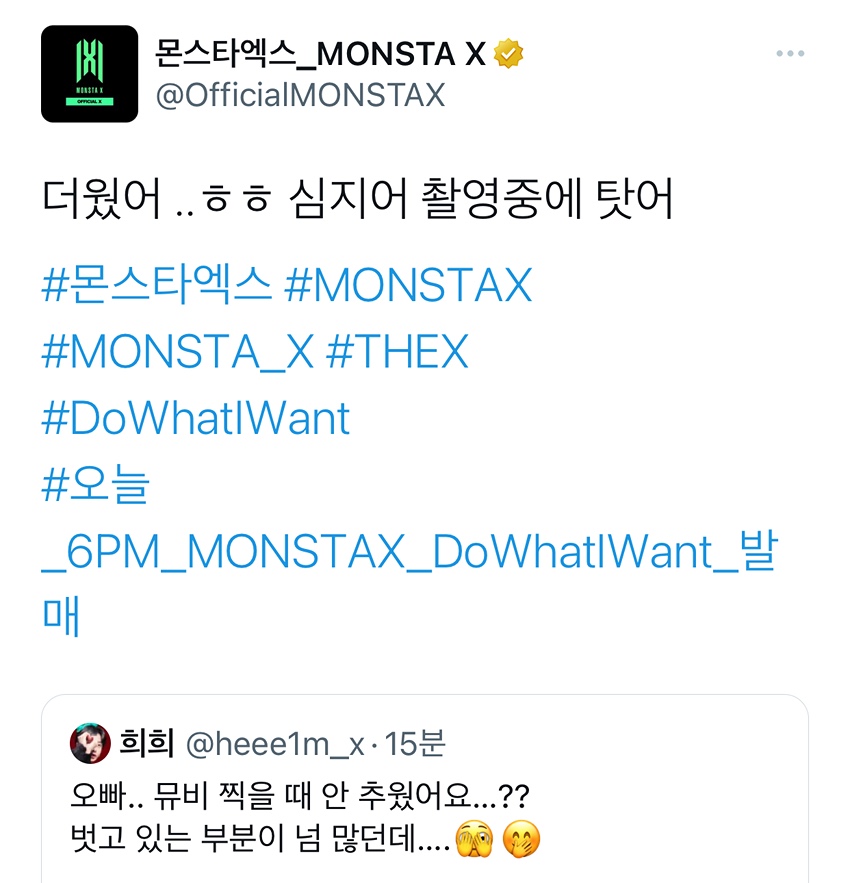
Task: Open the #몬스타엑스 hashtag
Action: [157, 285]
